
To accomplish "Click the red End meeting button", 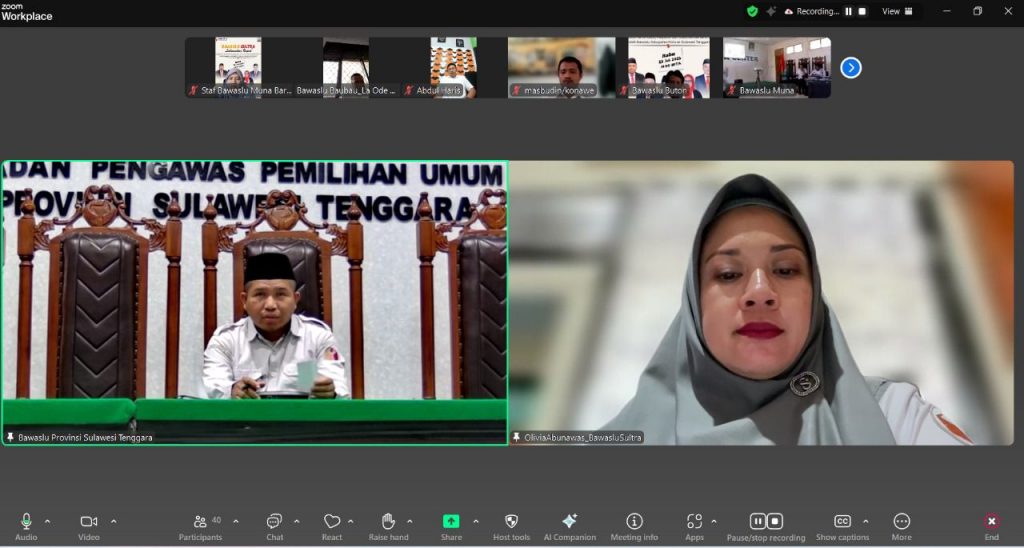I will pyautogui.click(x=991, y=522).
